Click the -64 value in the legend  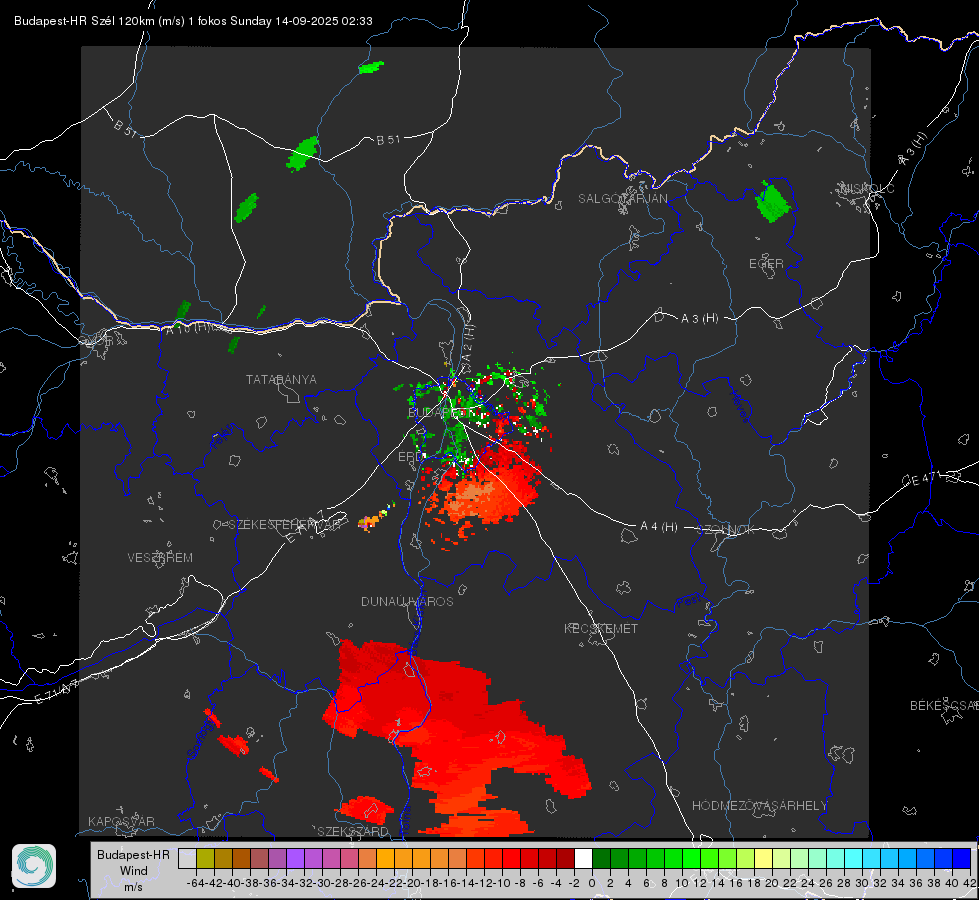[195, 883]
